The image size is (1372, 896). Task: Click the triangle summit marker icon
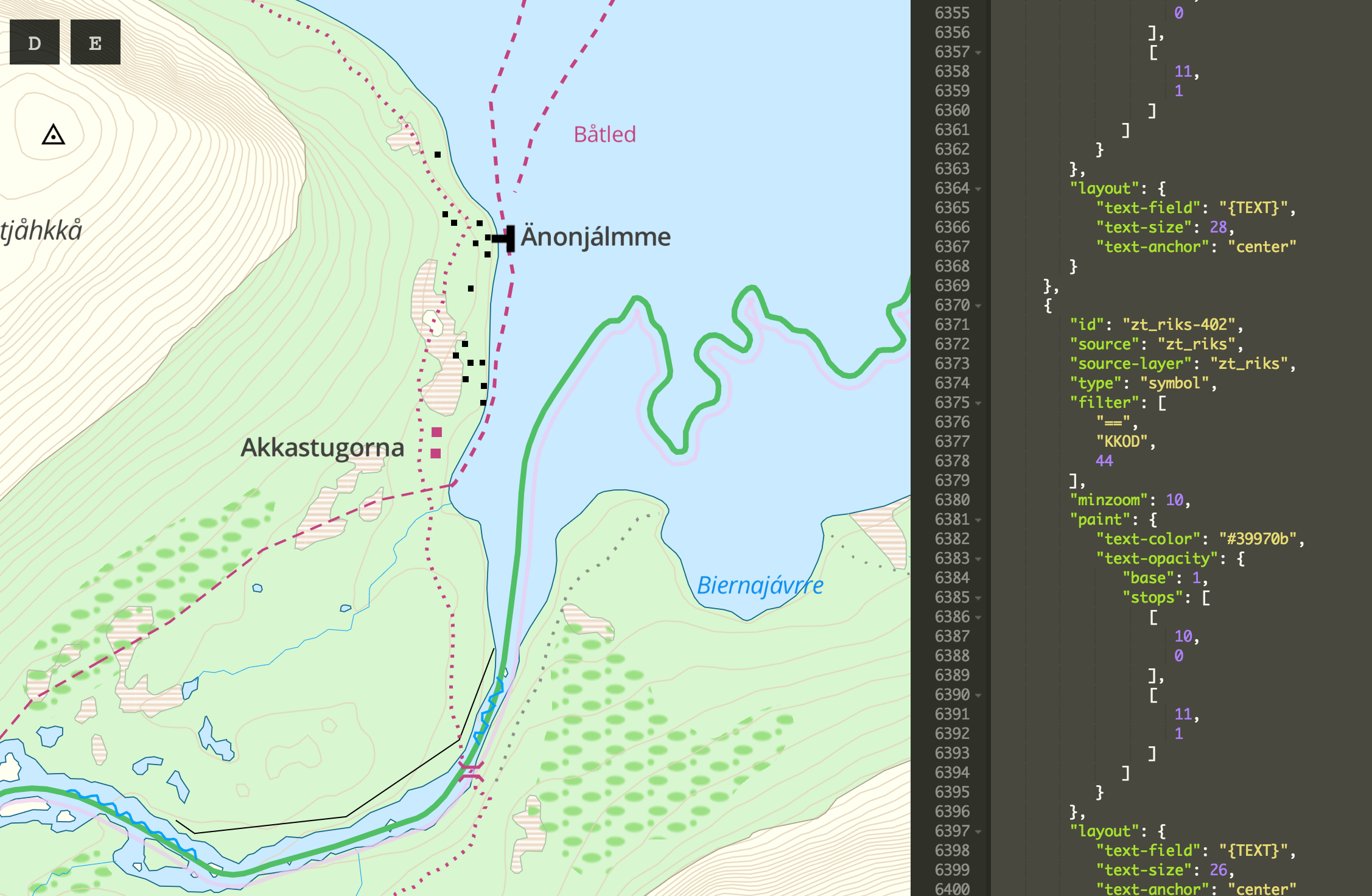pos(54,135)
